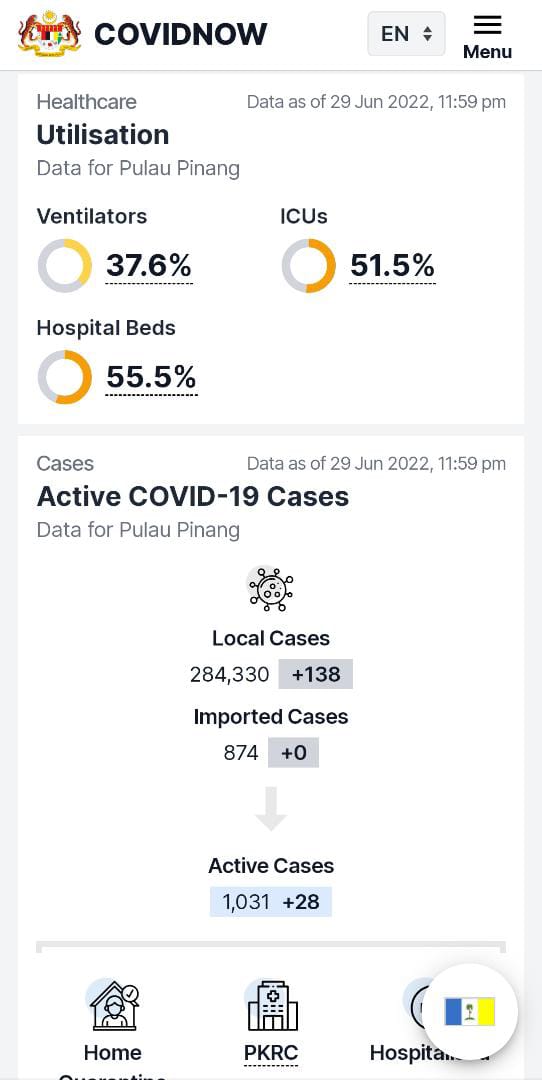Click the 51.5% ICU utilisation value
Viewport: 542px width, 1080px height.
pyautogui.click(x=393, y=266)
